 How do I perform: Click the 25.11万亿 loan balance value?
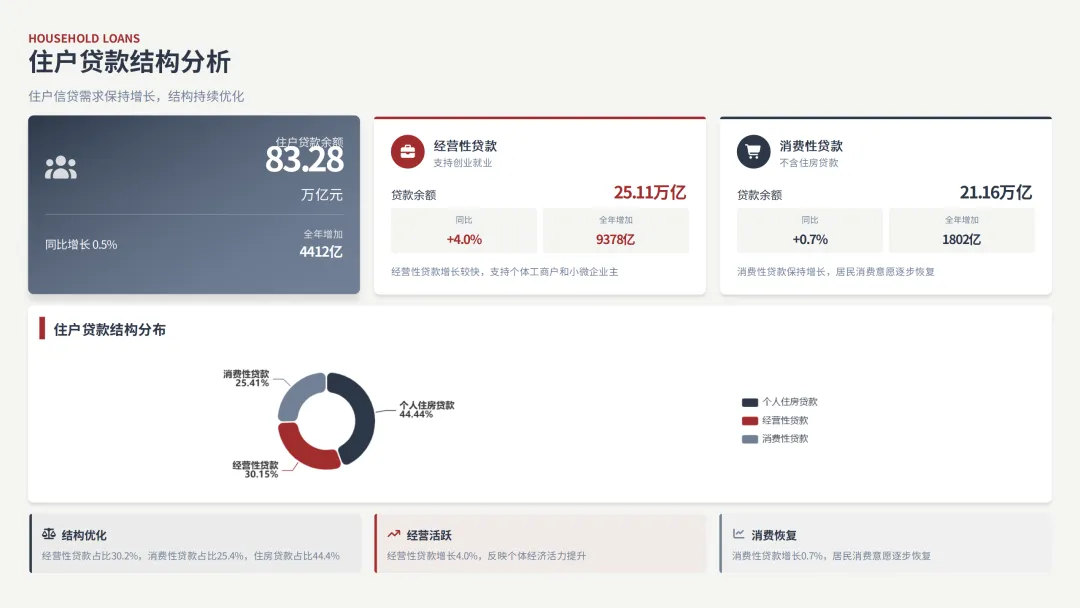[x=650, y=193]
